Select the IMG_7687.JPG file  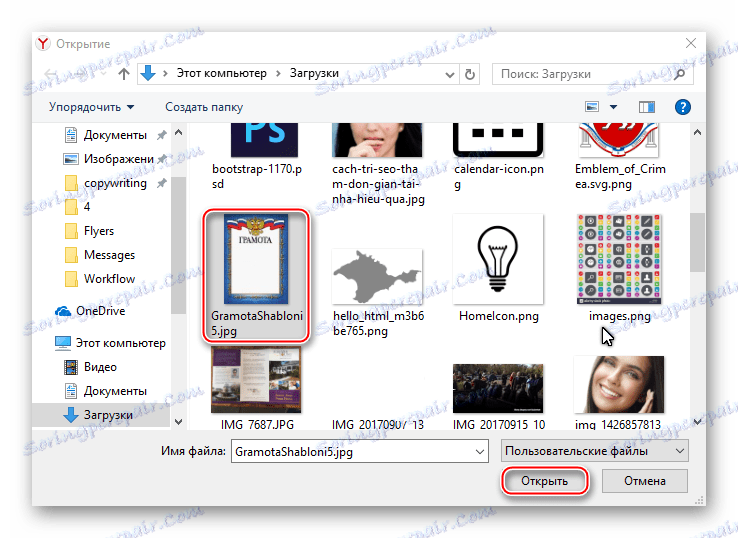(x=257, y=388)
